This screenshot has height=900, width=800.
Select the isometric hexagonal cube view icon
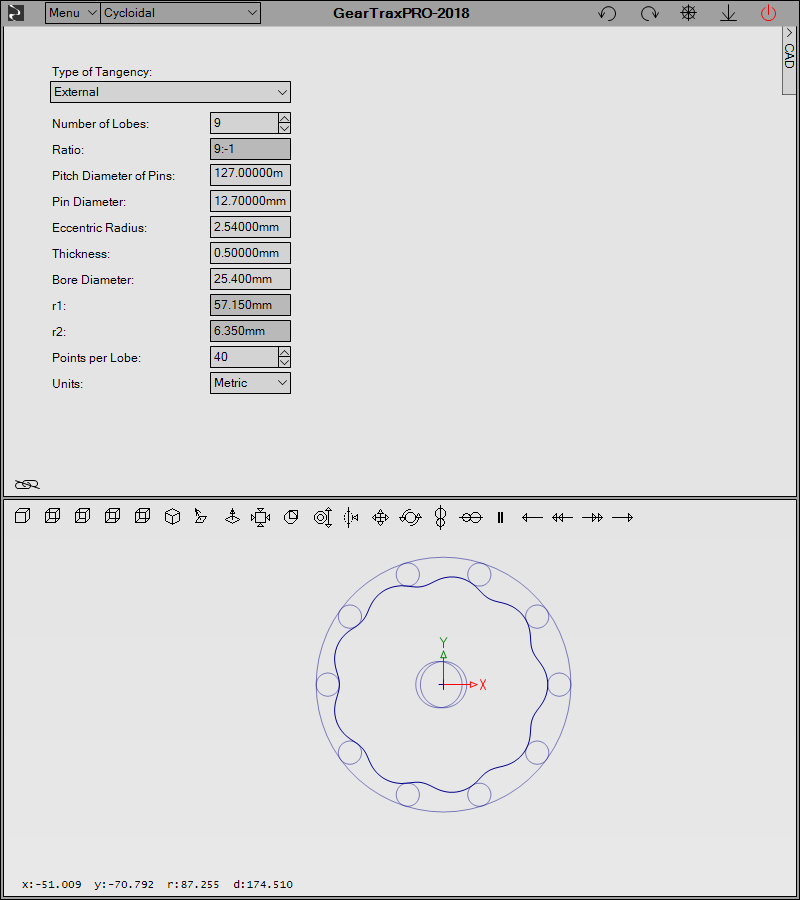click(172, 517)
